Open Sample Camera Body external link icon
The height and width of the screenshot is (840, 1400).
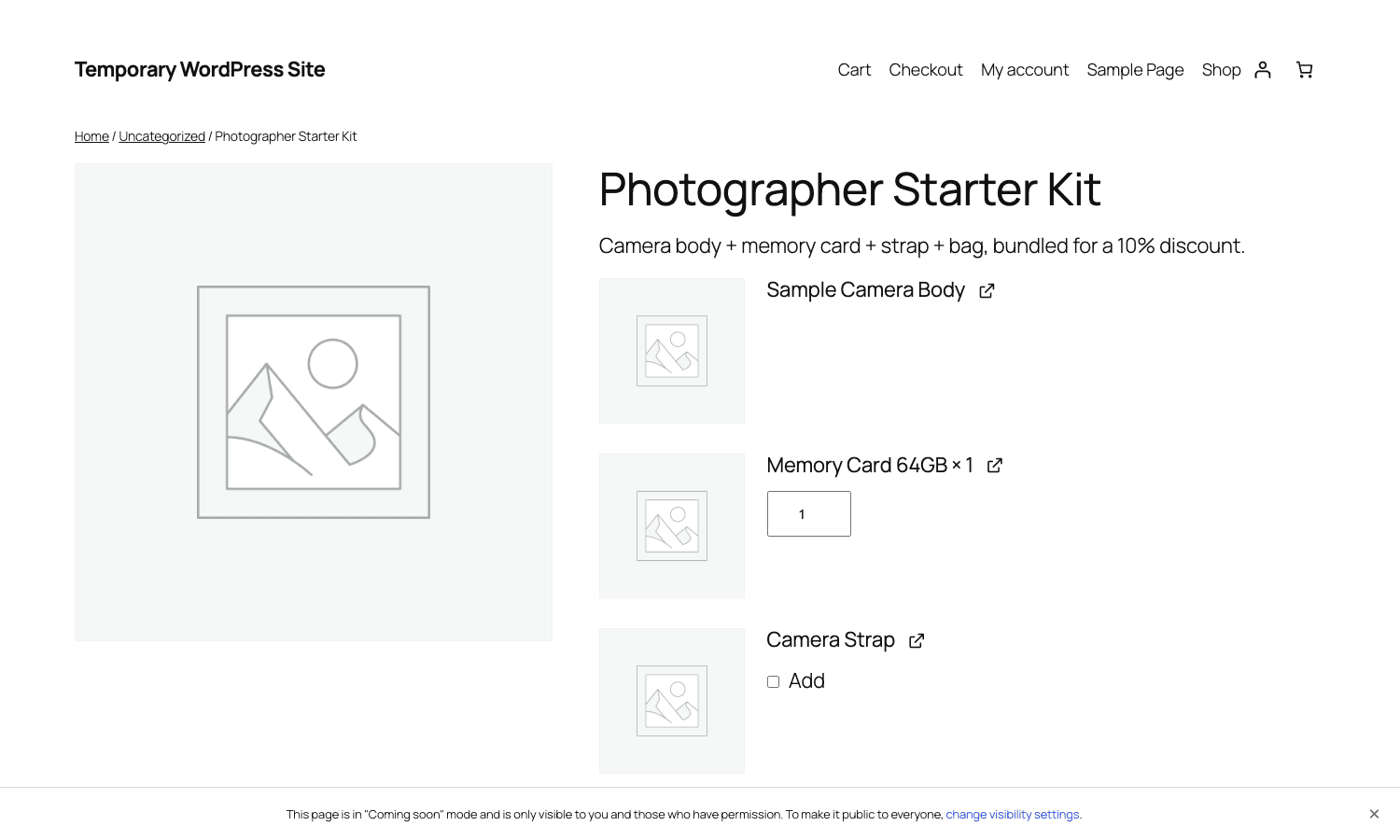987,291
